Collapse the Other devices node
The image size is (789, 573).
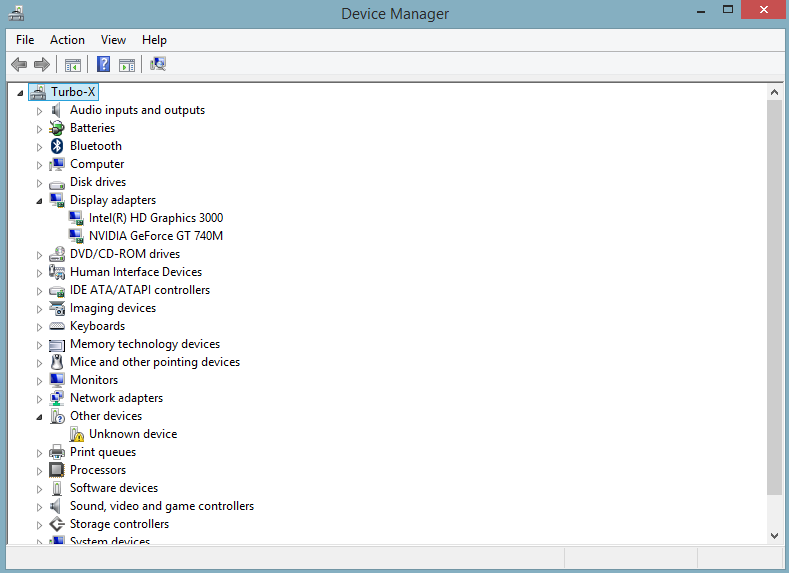[x=40, y=416]
